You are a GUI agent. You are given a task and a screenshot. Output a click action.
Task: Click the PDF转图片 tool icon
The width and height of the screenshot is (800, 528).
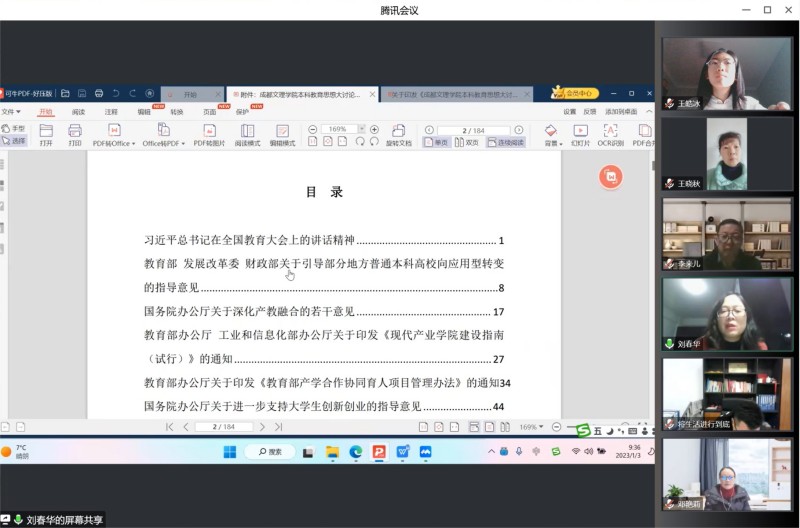click(x=209, y=131)
